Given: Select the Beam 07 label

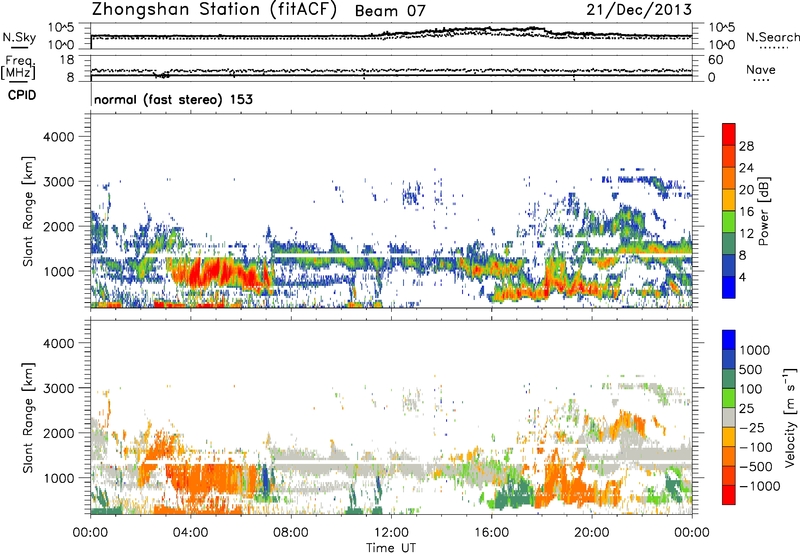Looking at the screenshot, I should [390, 11].
